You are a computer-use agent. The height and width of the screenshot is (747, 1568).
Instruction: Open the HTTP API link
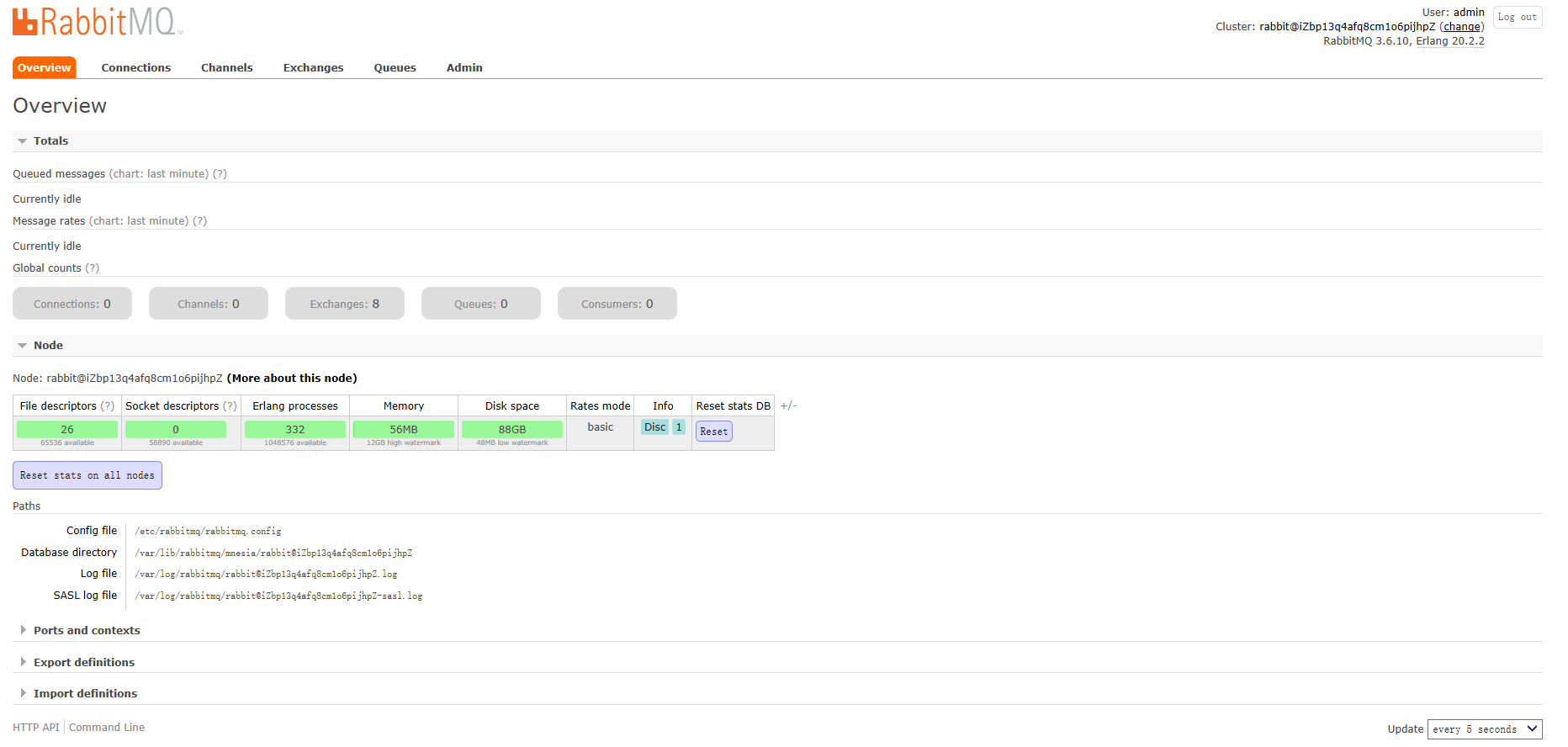pyautogui.click(x=36, y=728)
